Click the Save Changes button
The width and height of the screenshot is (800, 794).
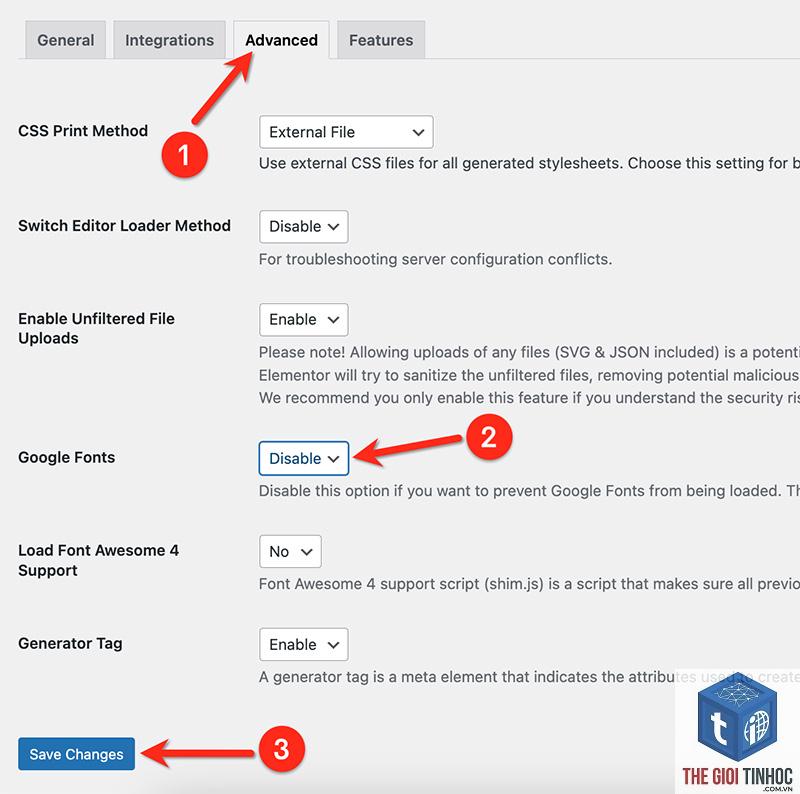click(x=77, y=754)
